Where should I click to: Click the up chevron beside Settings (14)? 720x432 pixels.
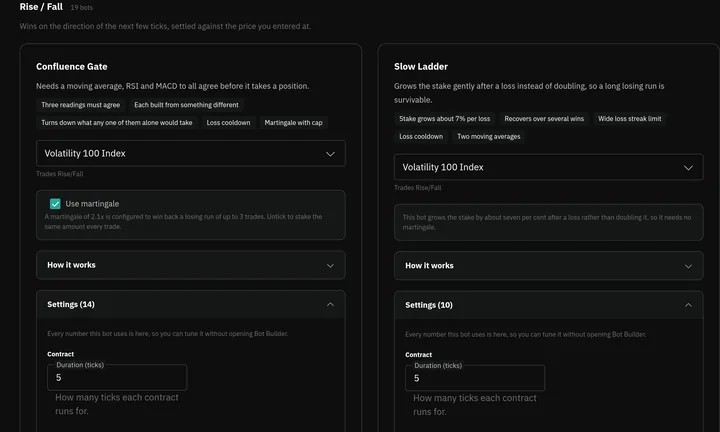tap(330, 304)
